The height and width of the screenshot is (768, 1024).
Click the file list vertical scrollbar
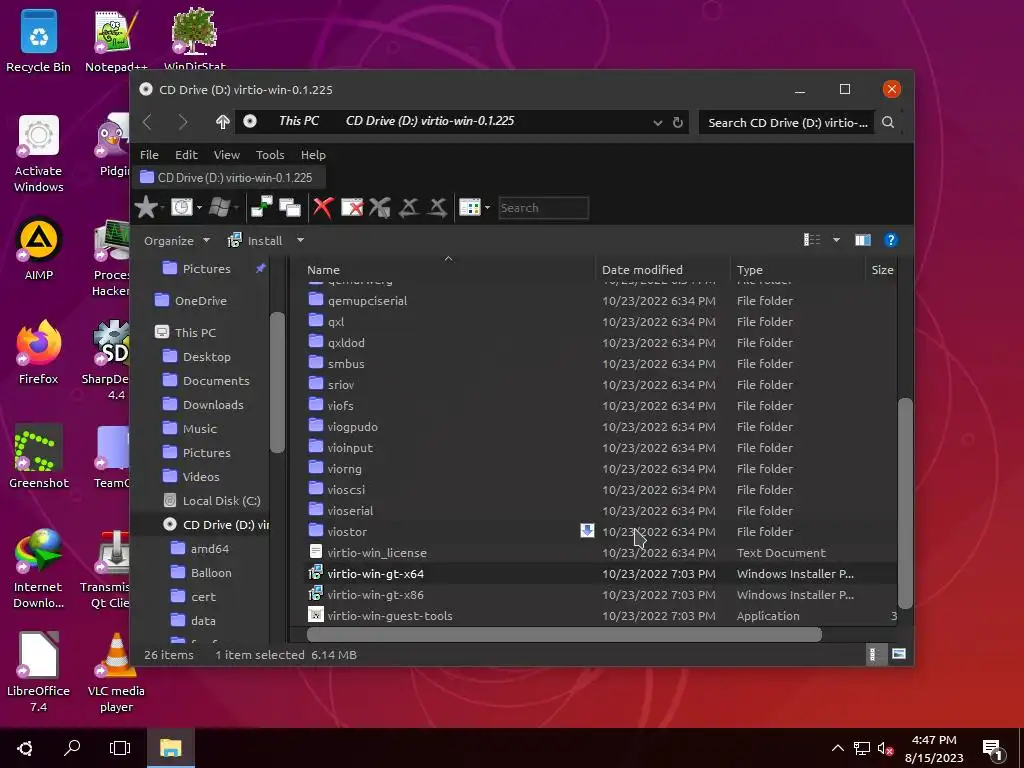904,503
